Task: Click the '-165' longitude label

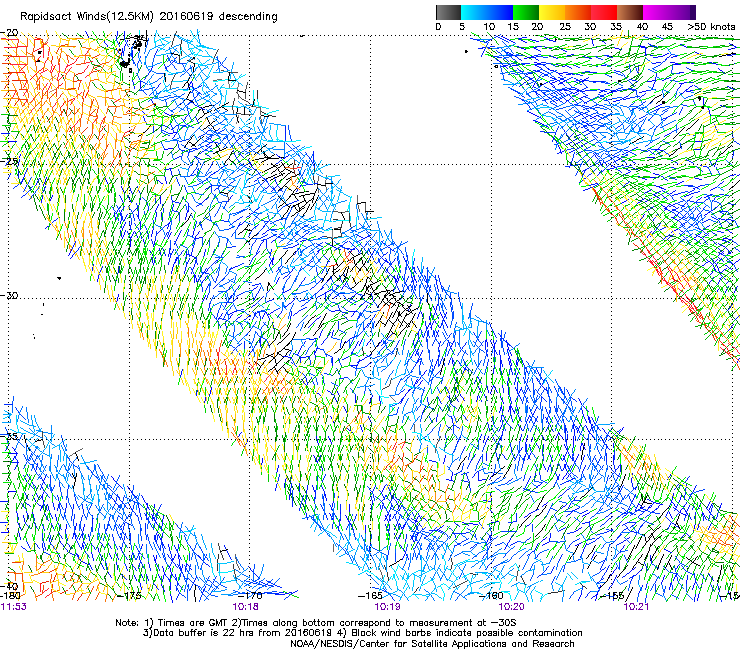Action: click(370, 596)
